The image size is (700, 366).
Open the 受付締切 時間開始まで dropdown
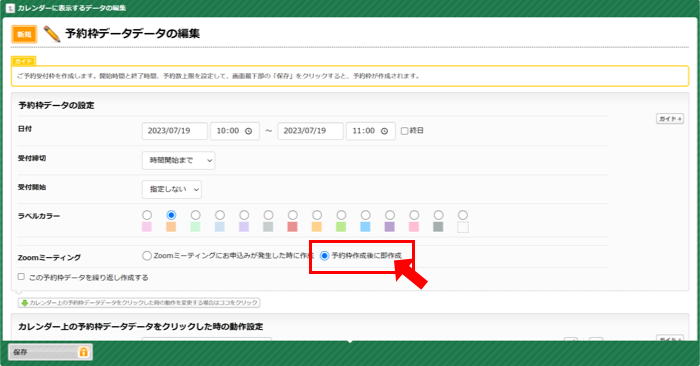[179, 161]
